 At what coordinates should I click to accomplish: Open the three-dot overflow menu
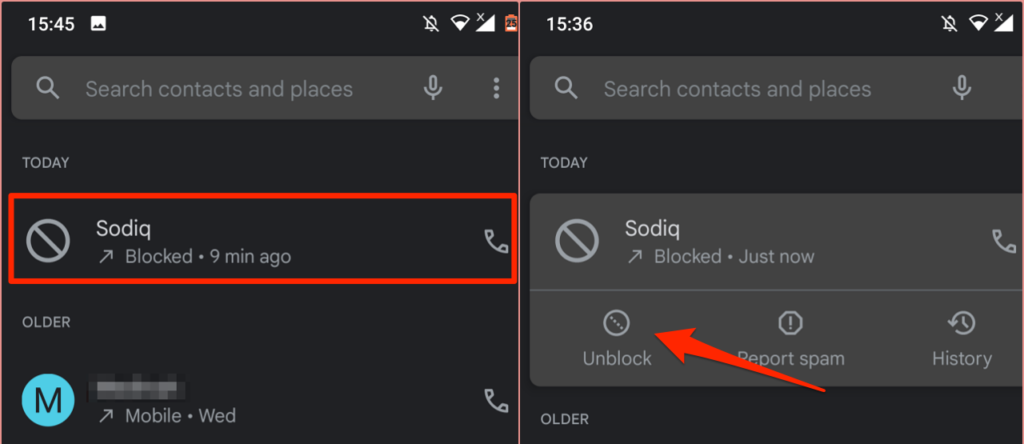tap(496, 88)
